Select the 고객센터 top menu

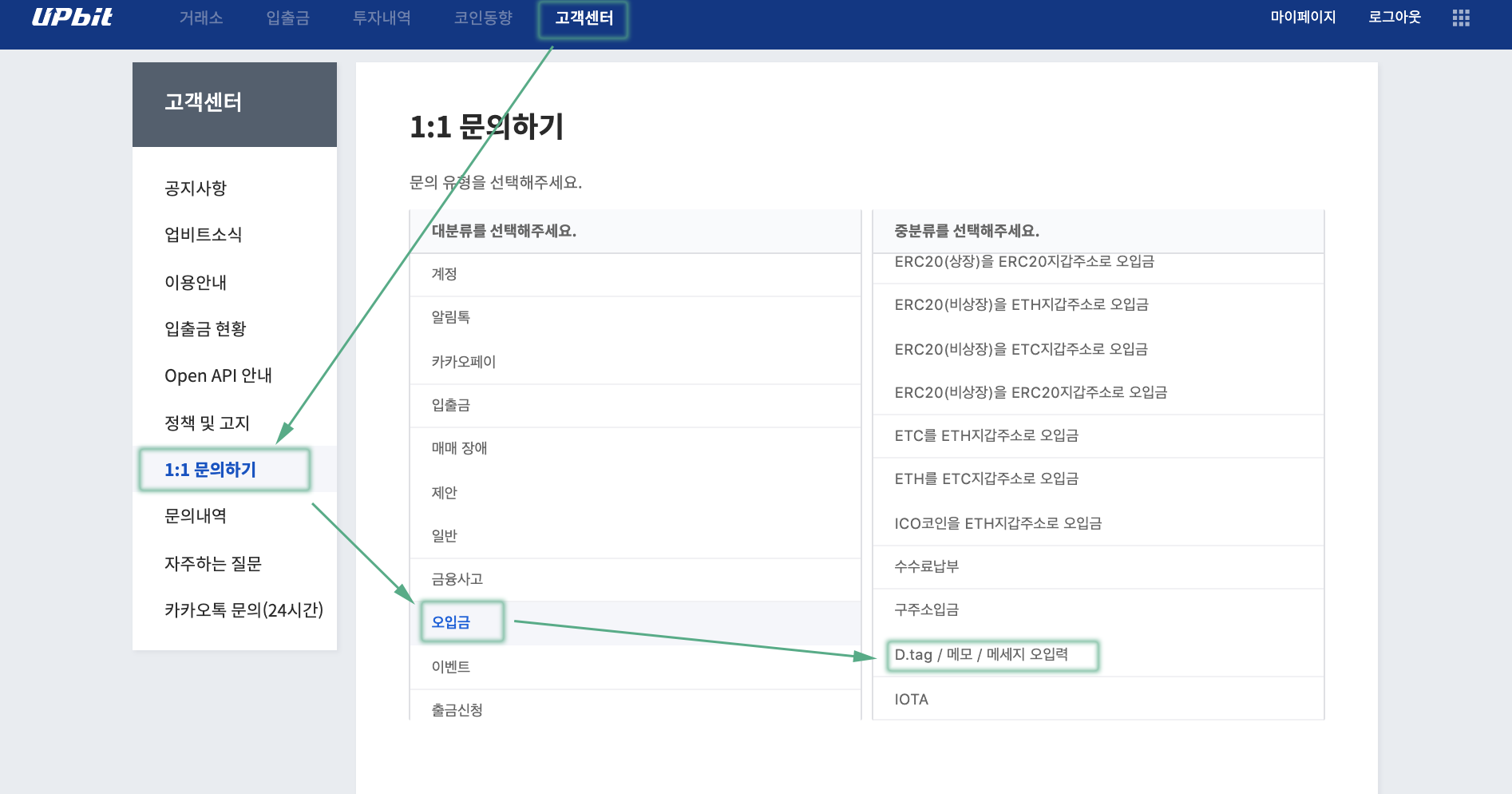(584, 18)
